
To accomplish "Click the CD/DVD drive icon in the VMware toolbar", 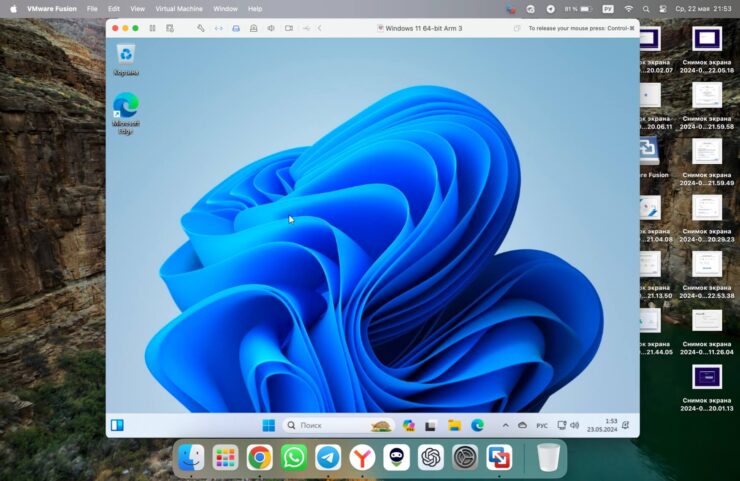I will [253, 28].
